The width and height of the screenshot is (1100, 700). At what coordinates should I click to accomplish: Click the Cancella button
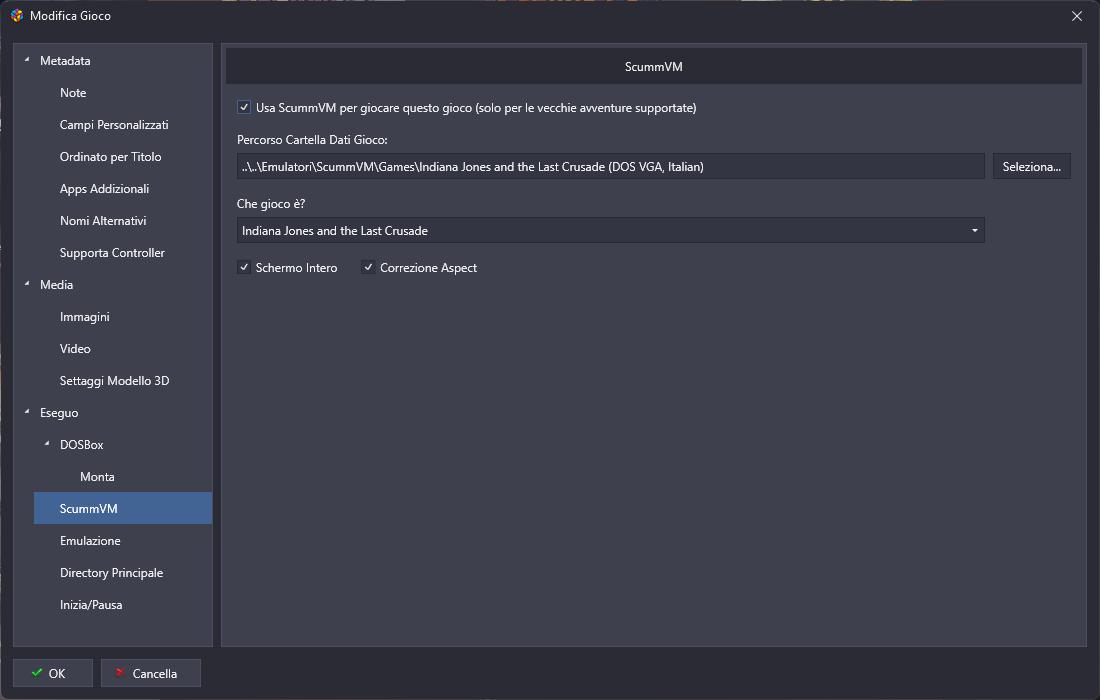click(151, 673)
